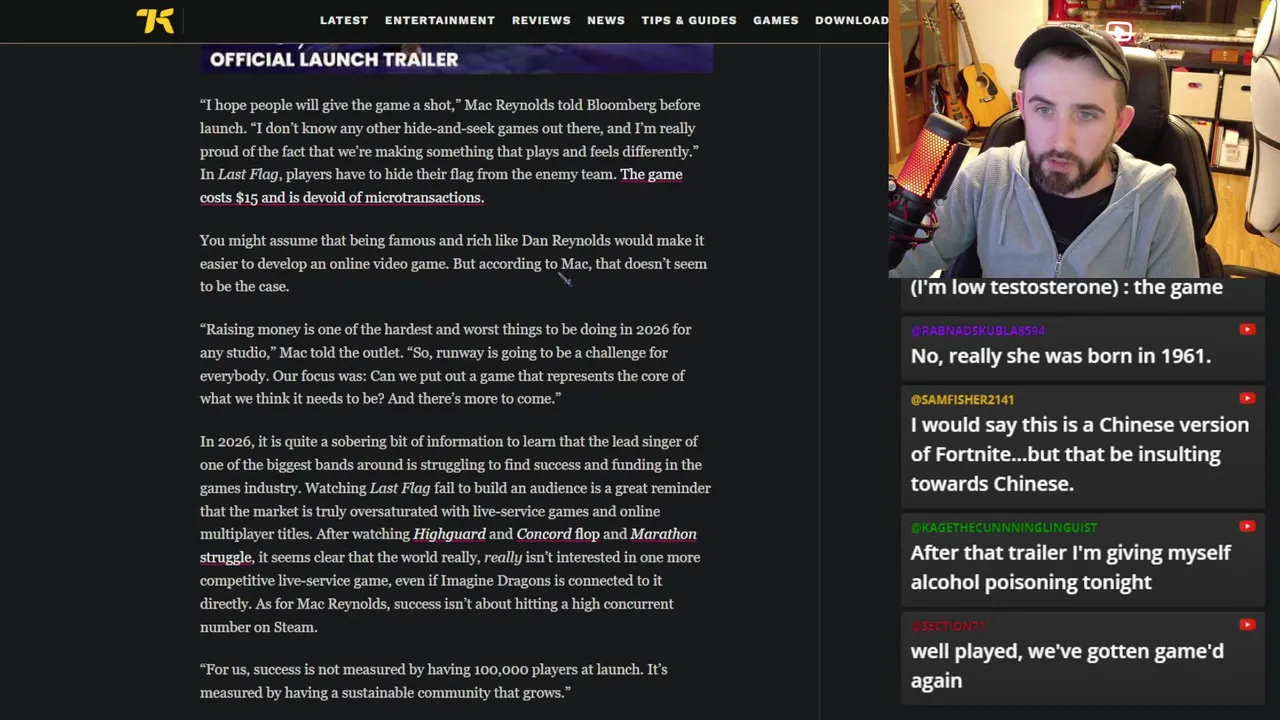Click the Official Launch Trailer video thumbnail
Image resolution: width=1280 pixels, height=720 pixels.
456,58
